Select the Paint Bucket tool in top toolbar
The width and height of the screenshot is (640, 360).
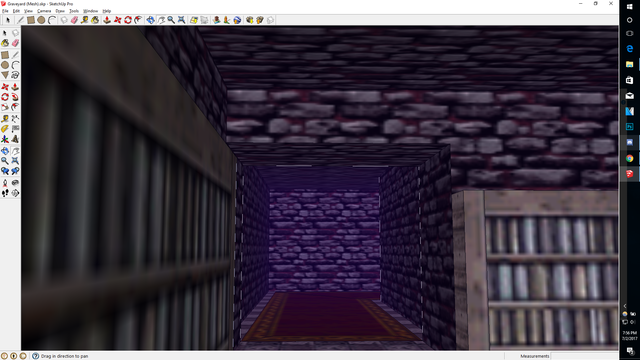[95, 20]
